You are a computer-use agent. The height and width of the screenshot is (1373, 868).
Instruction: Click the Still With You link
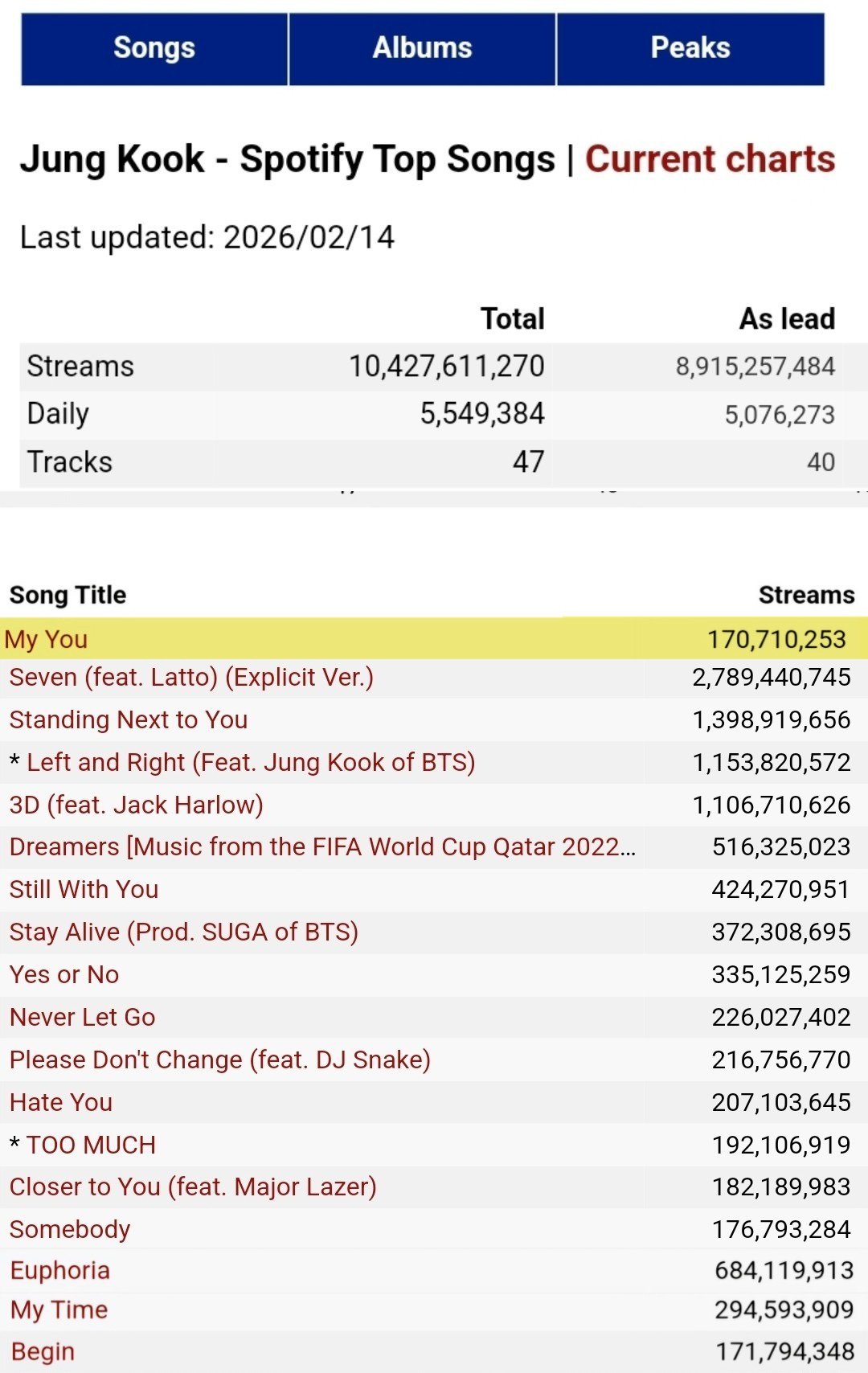coord(84,889)
